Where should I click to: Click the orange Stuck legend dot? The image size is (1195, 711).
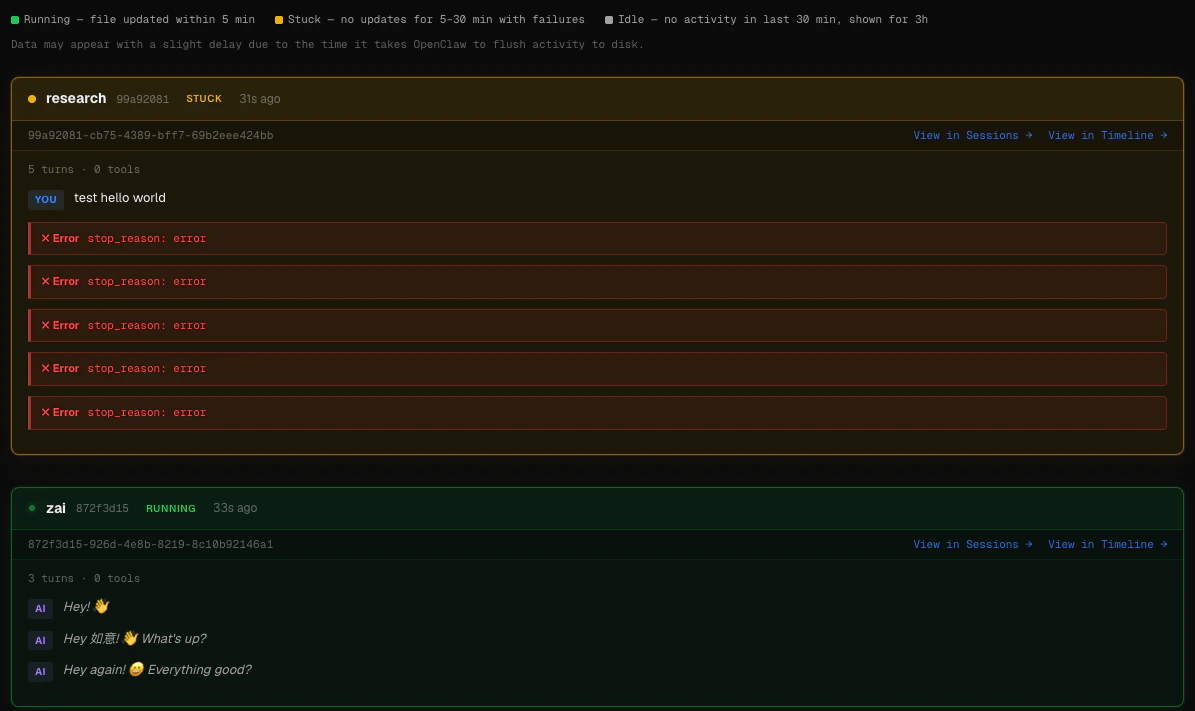[281, 19]
